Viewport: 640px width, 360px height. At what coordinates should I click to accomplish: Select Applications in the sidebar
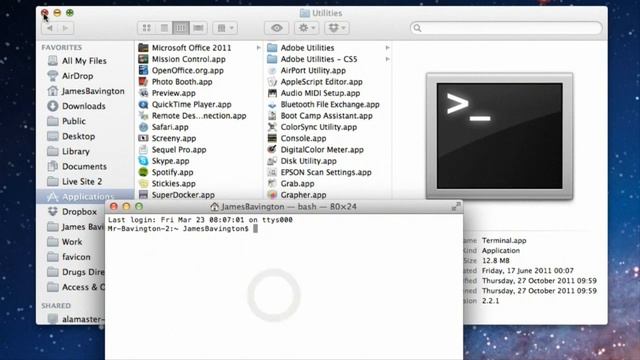(85, 197)
